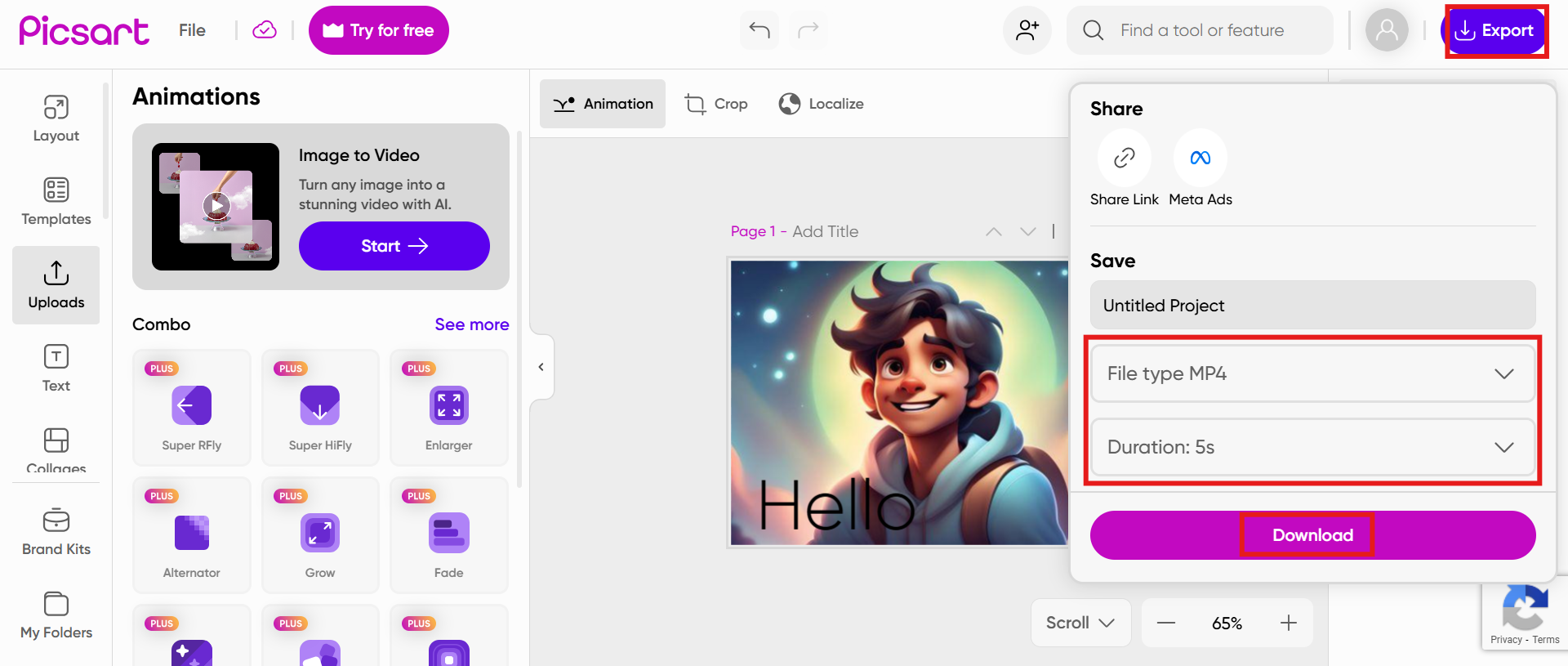This screenshot has width=1568, height=666.
Task: Open the Templates panel
Action: 56,202
